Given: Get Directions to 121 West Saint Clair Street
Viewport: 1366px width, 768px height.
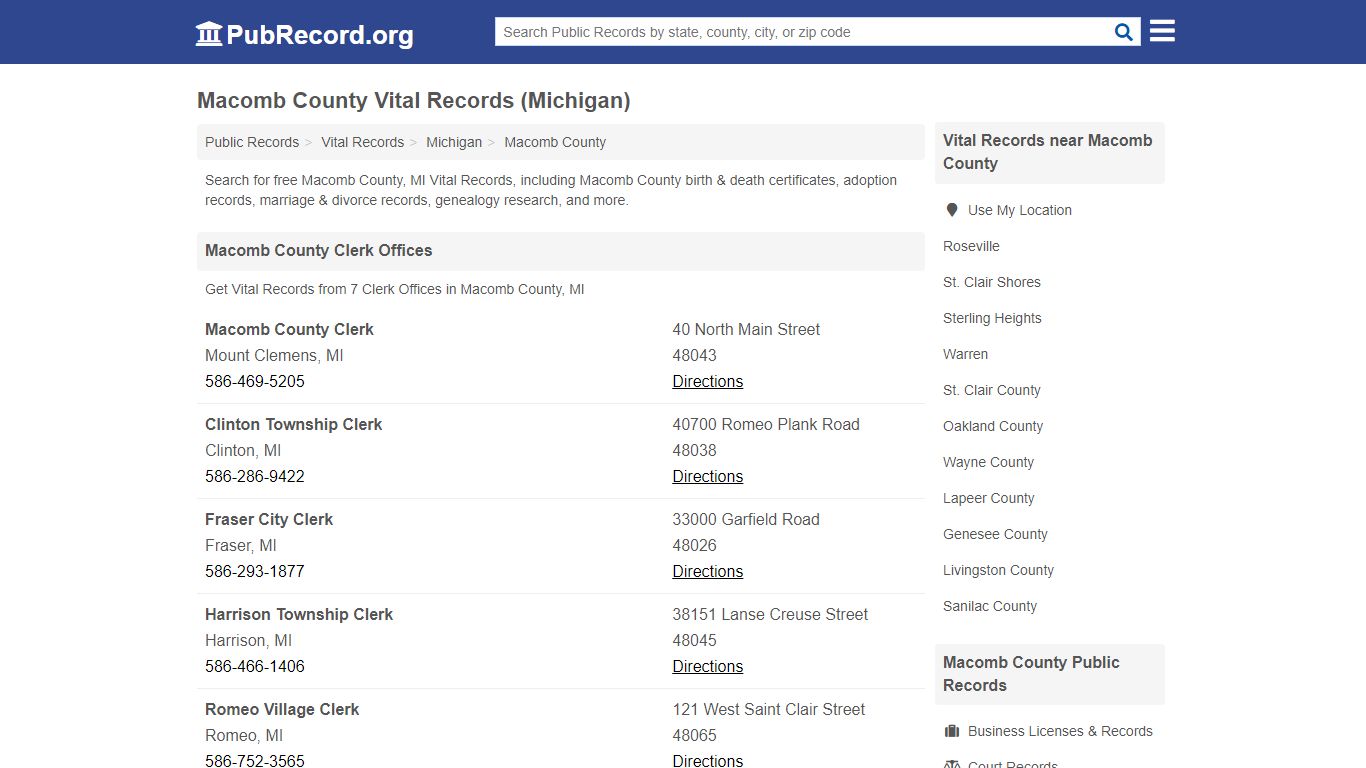Looking at the screenshot, I should (x=707, y=760).
